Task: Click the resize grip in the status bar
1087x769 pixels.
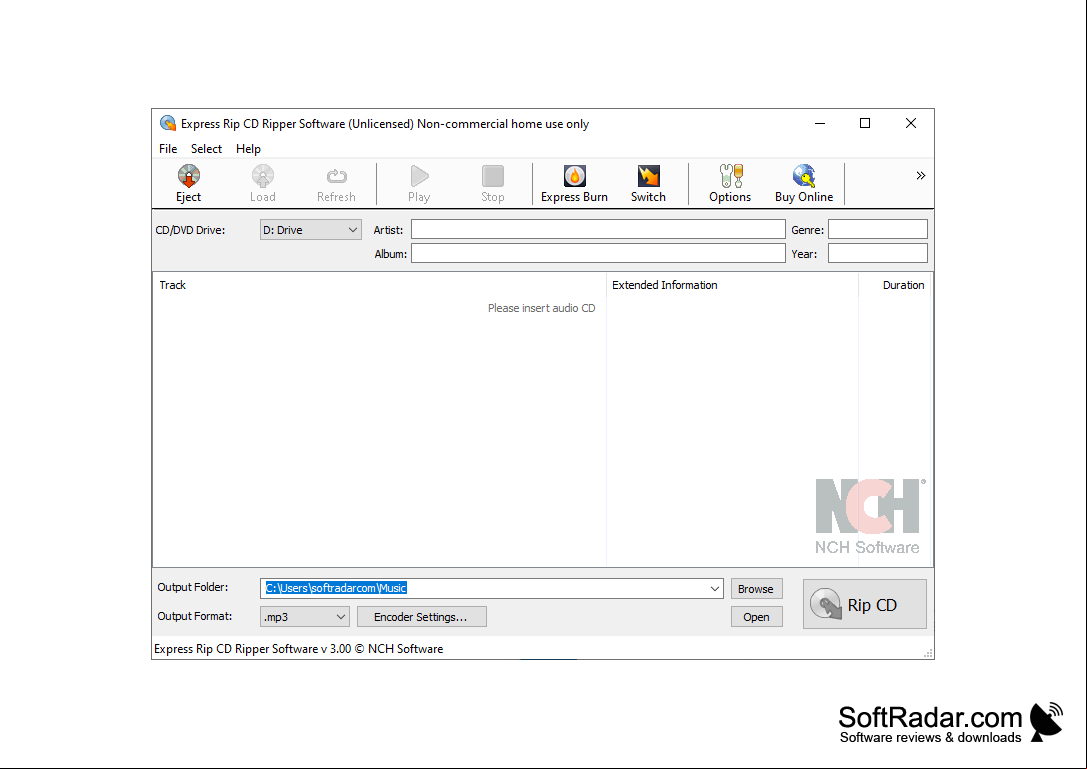Action: tap(928, 653)
